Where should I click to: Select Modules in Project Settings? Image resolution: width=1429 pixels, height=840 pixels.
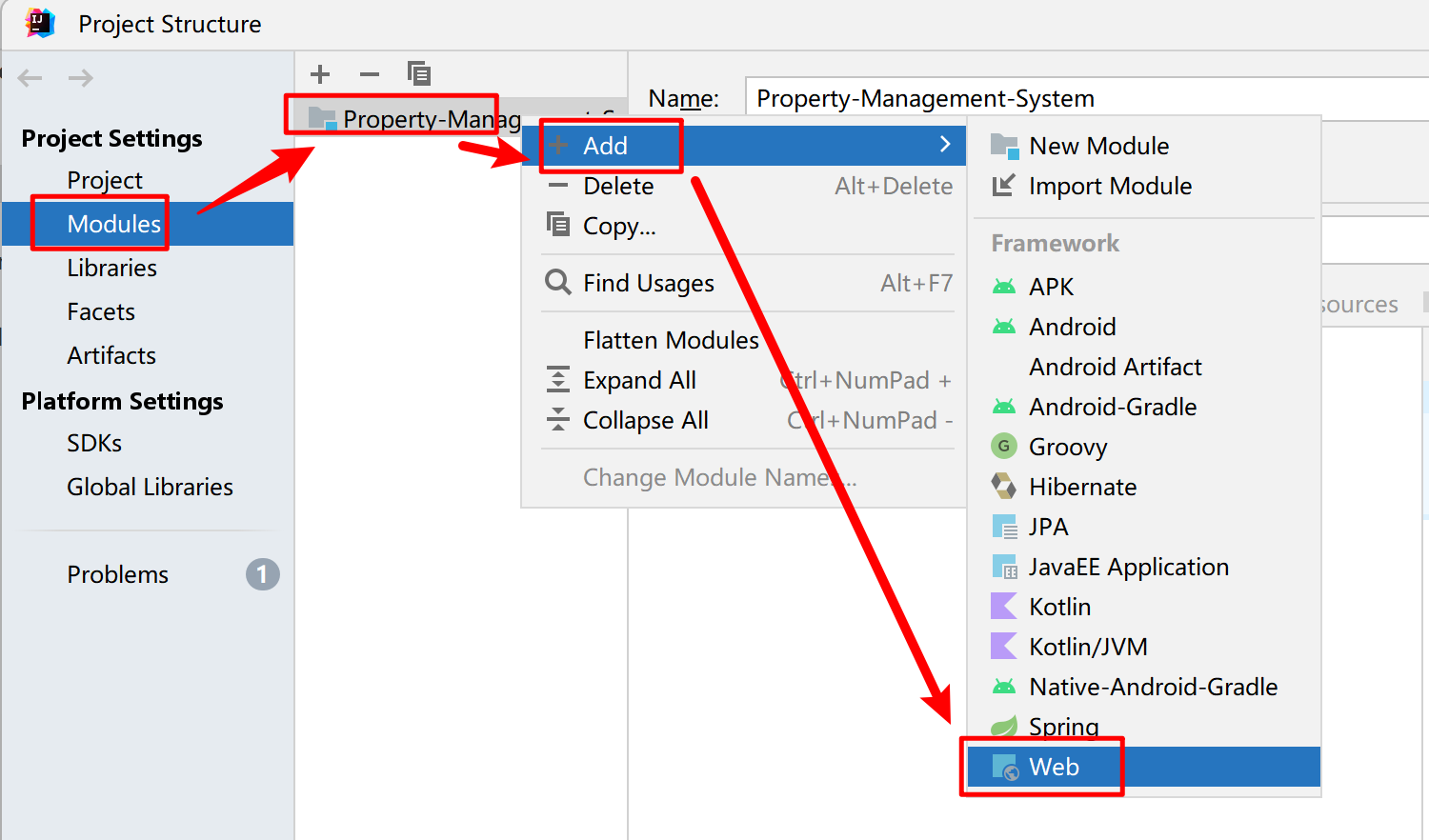coord(148,224)
